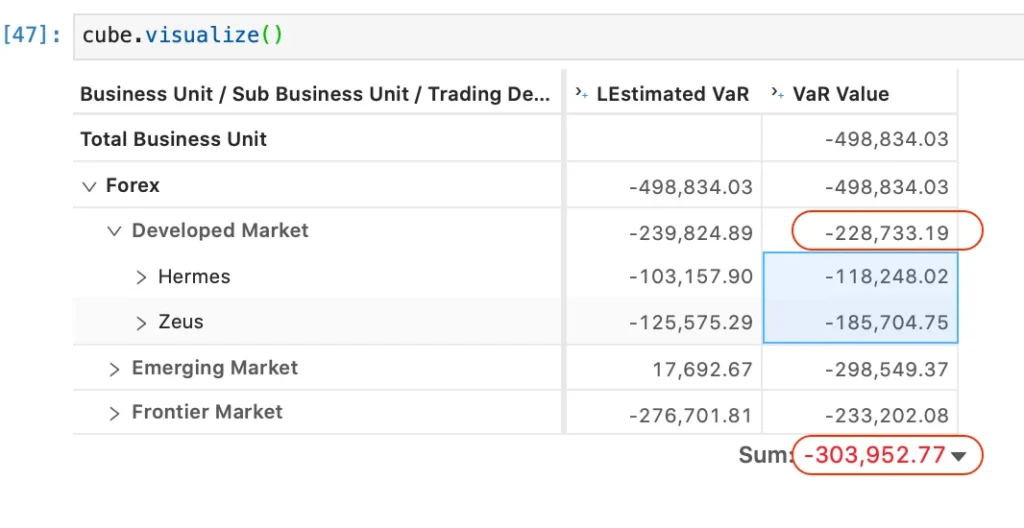The image size is (1024, 528).
Task: Collapse the Developed Market row
Action: (x=115, y=231)
